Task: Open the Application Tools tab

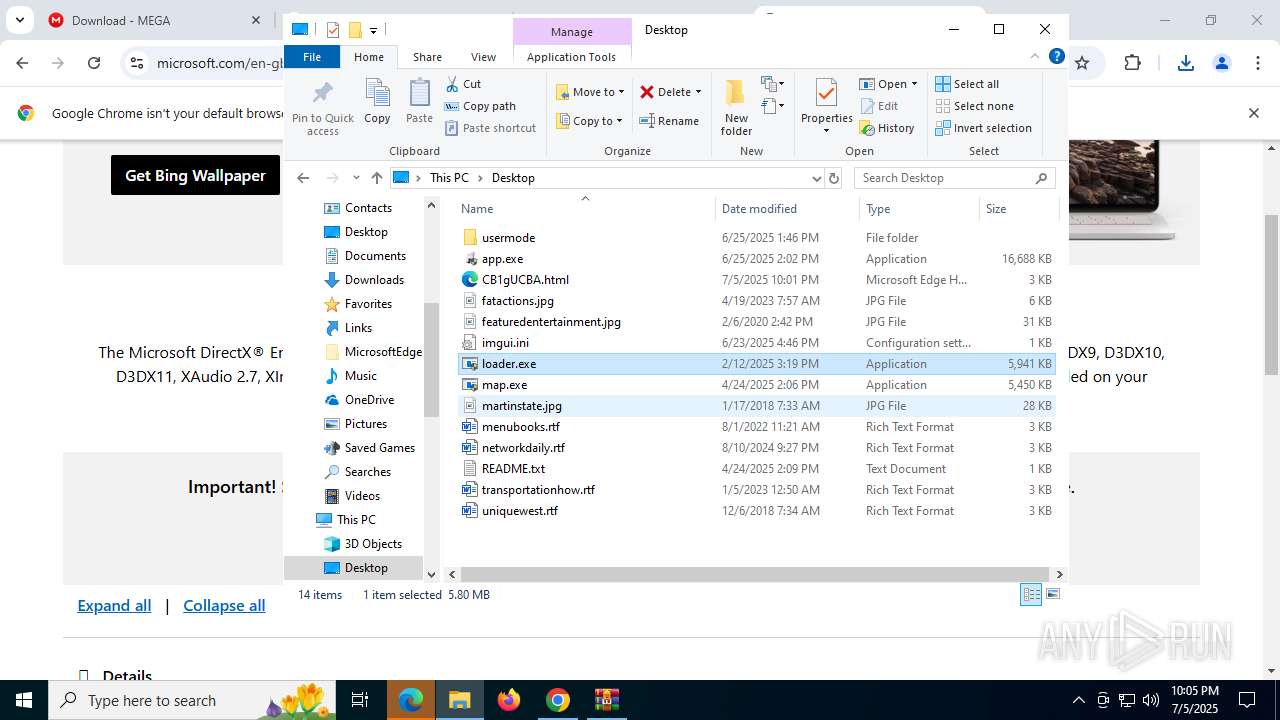Action: [571, 57]
